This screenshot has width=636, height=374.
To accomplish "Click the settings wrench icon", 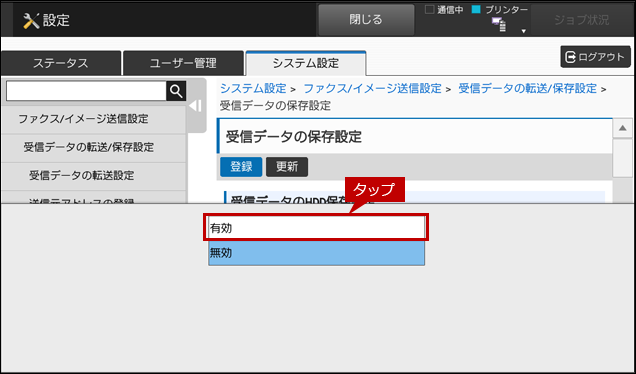I will tap(31, 20).
